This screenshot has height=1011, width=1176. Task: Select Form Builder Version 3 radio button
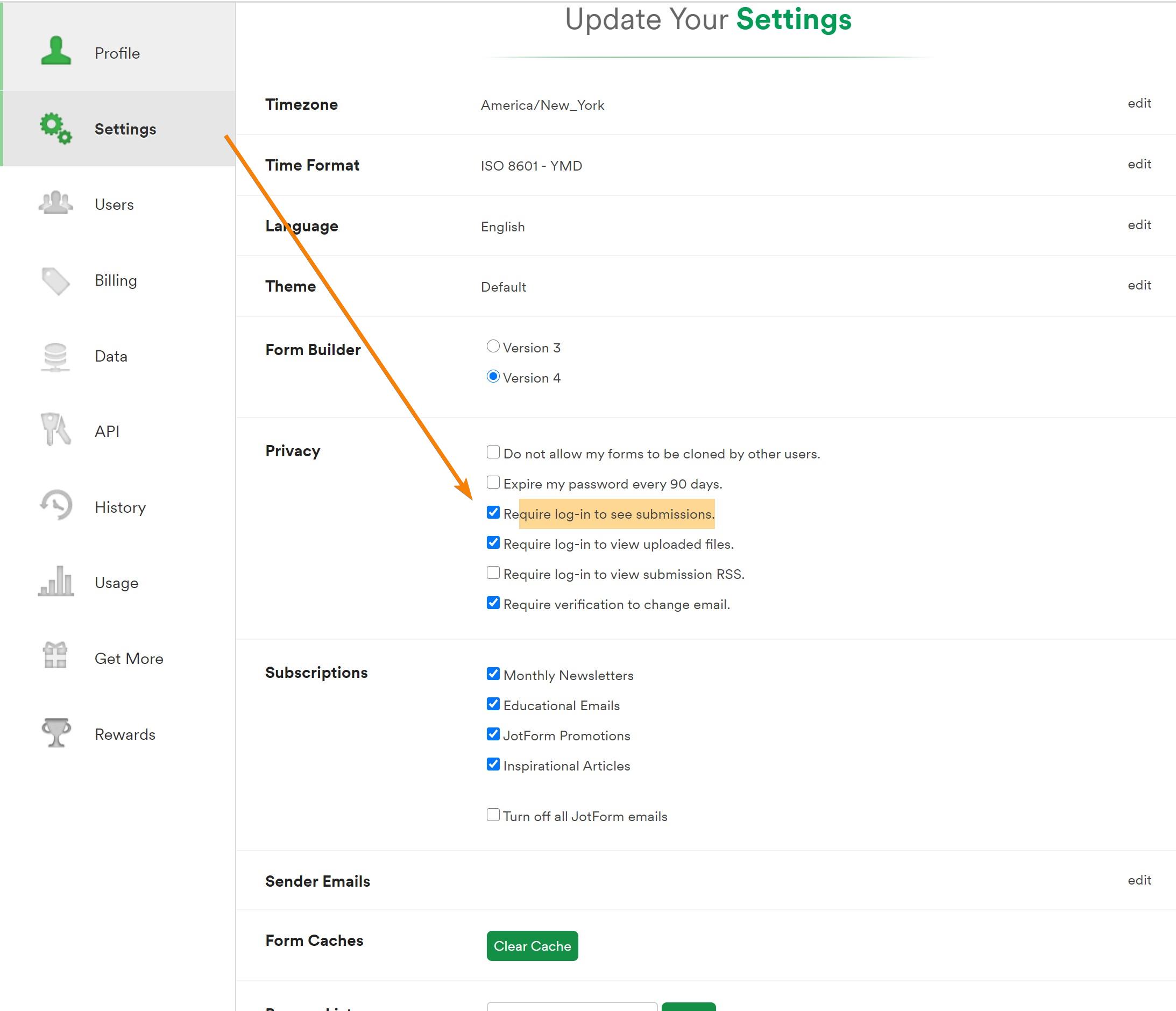[x=493, y=347]
